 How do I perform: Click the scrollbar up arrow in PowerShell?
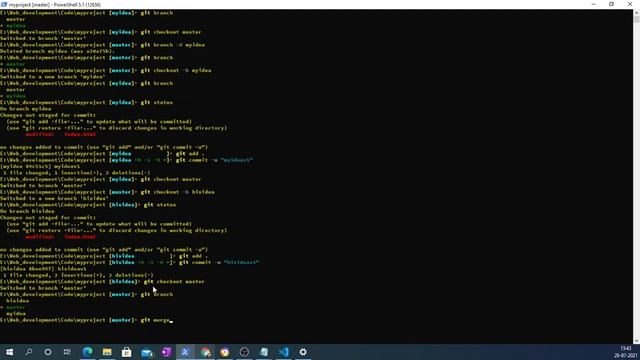coord(636,12)
